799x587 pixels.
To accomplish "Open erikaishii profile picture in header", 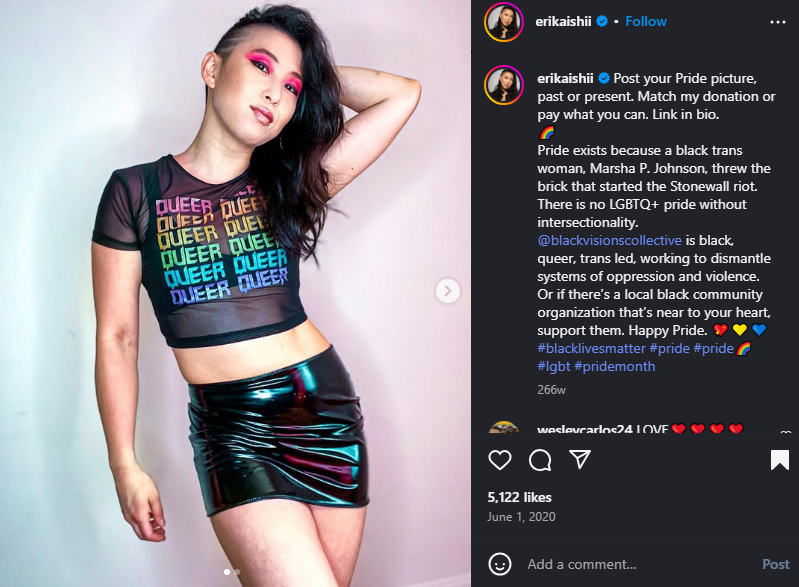I will click(504, 22).
